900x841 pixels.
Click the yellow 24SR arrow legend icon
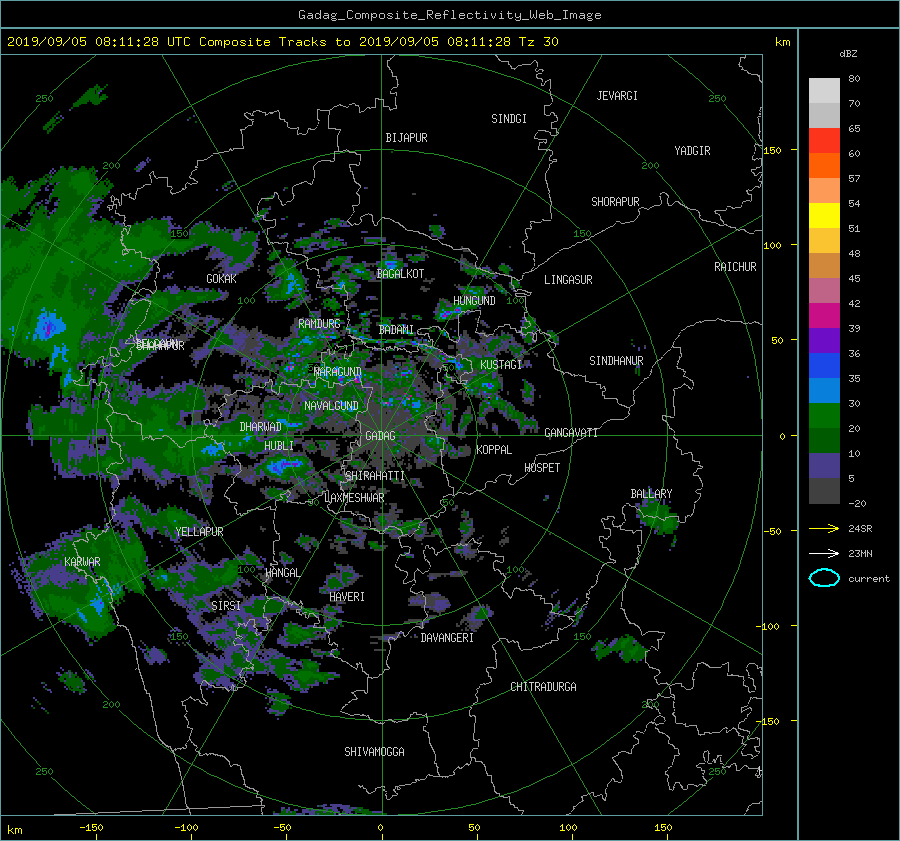[x=824, y=528]
